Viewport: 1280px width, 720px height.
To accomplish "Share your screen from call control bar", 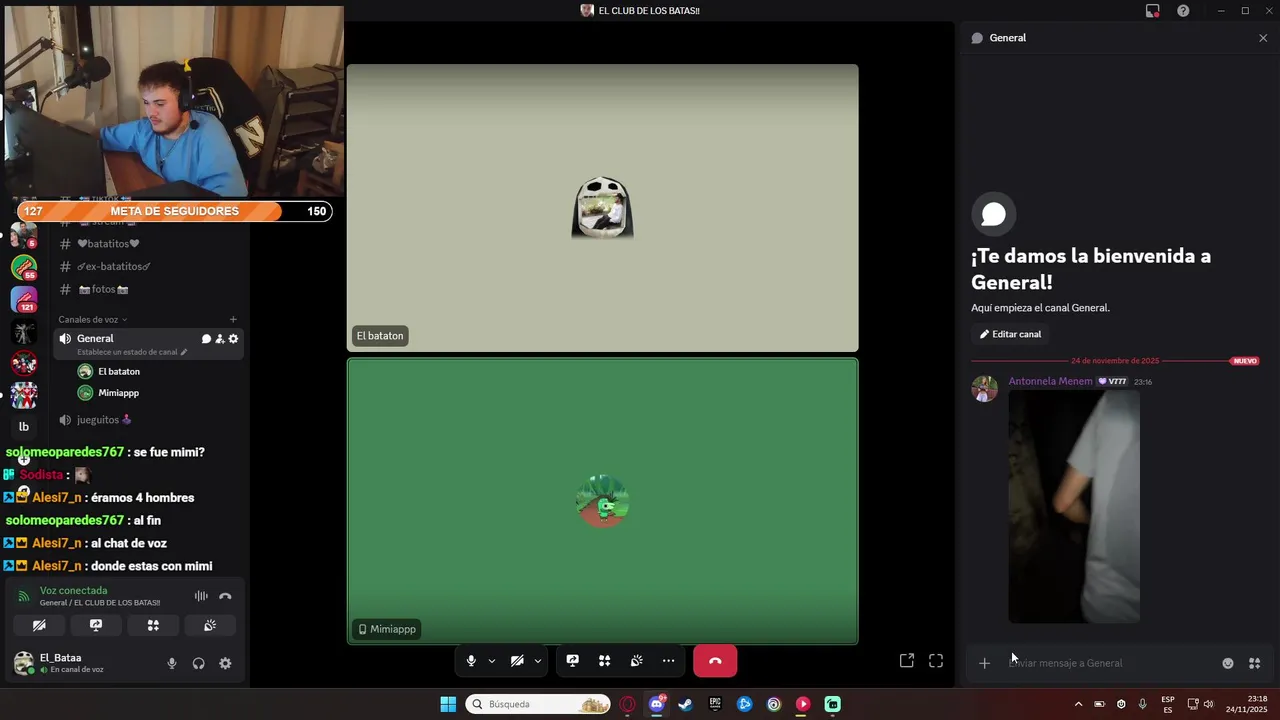I will pos(573,661).
